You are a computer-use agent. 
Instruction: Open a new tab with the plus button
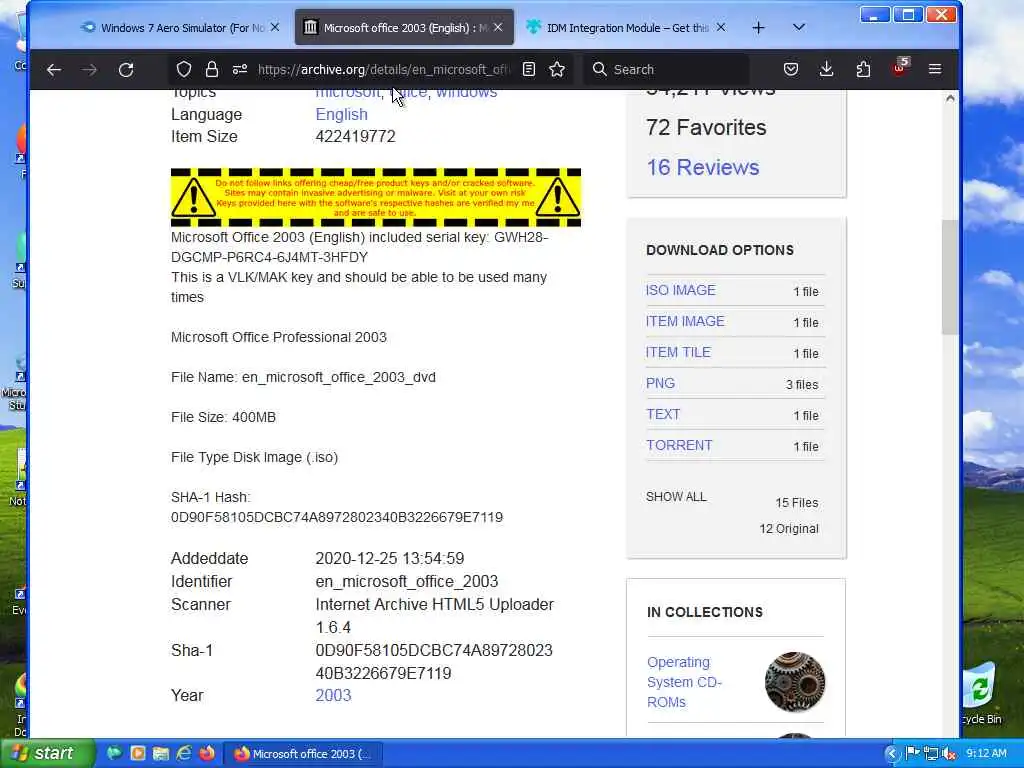click(x=758, y=27)
